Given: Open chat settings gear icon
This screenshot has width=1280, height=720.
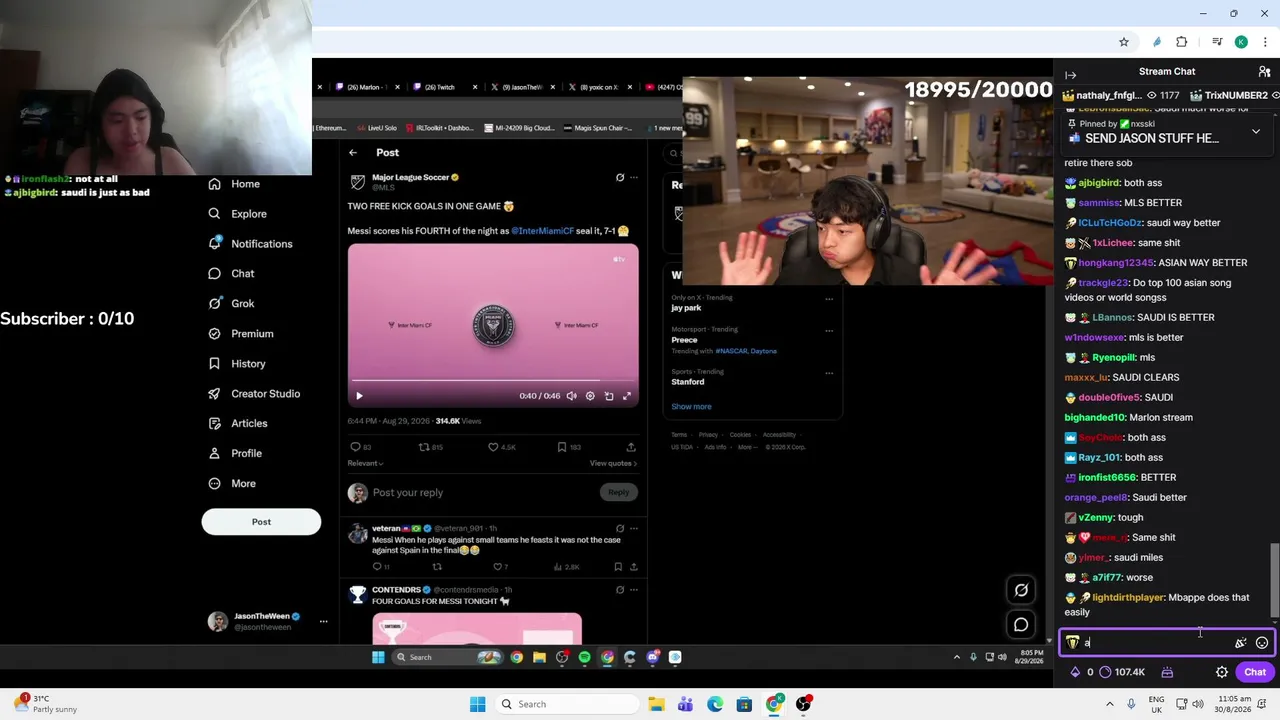Looking at the screenshot, I should click(x=1222, y=672).
